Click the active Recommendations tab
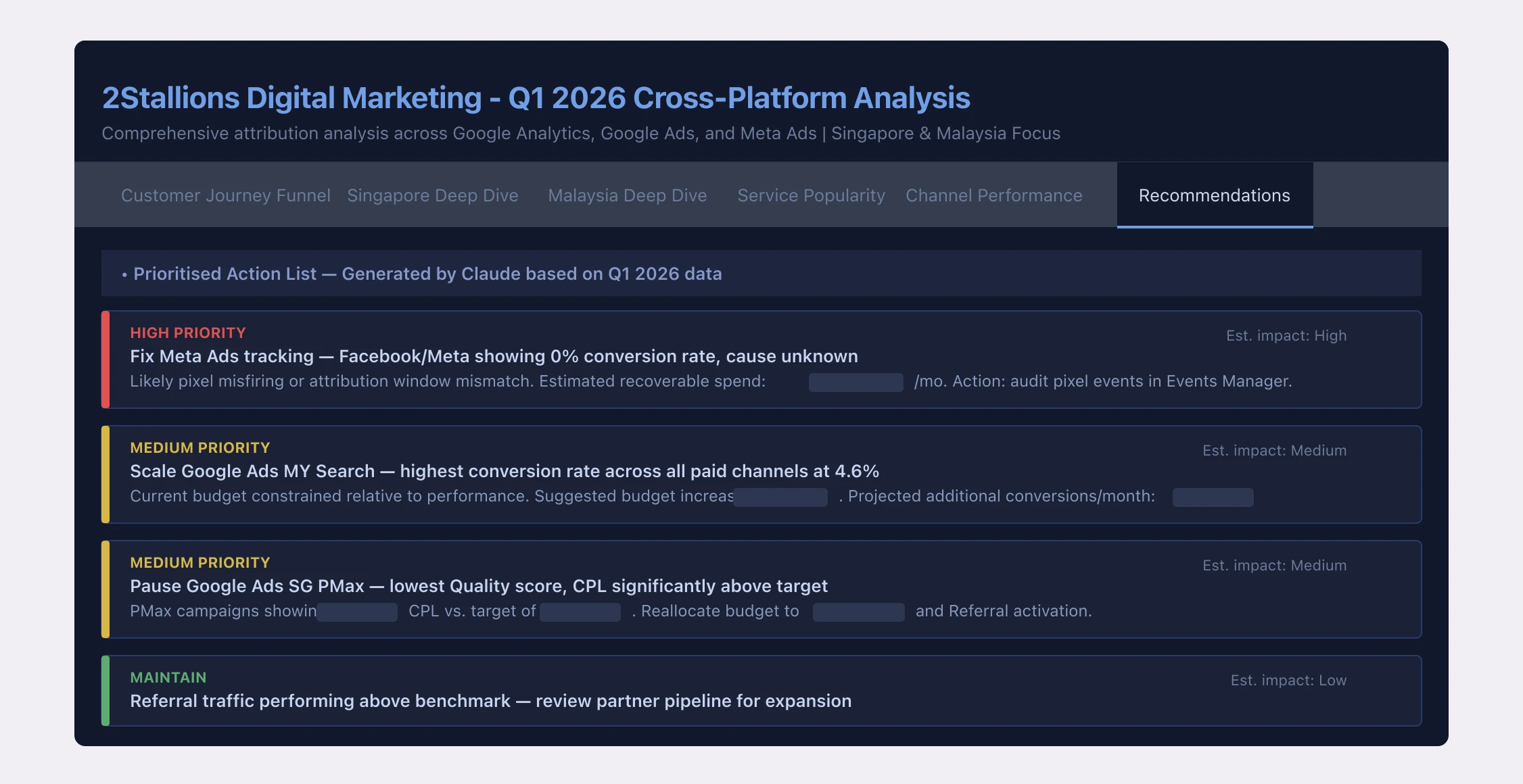This screenshot has width=1523, height=784. [x=1214, y=195]
